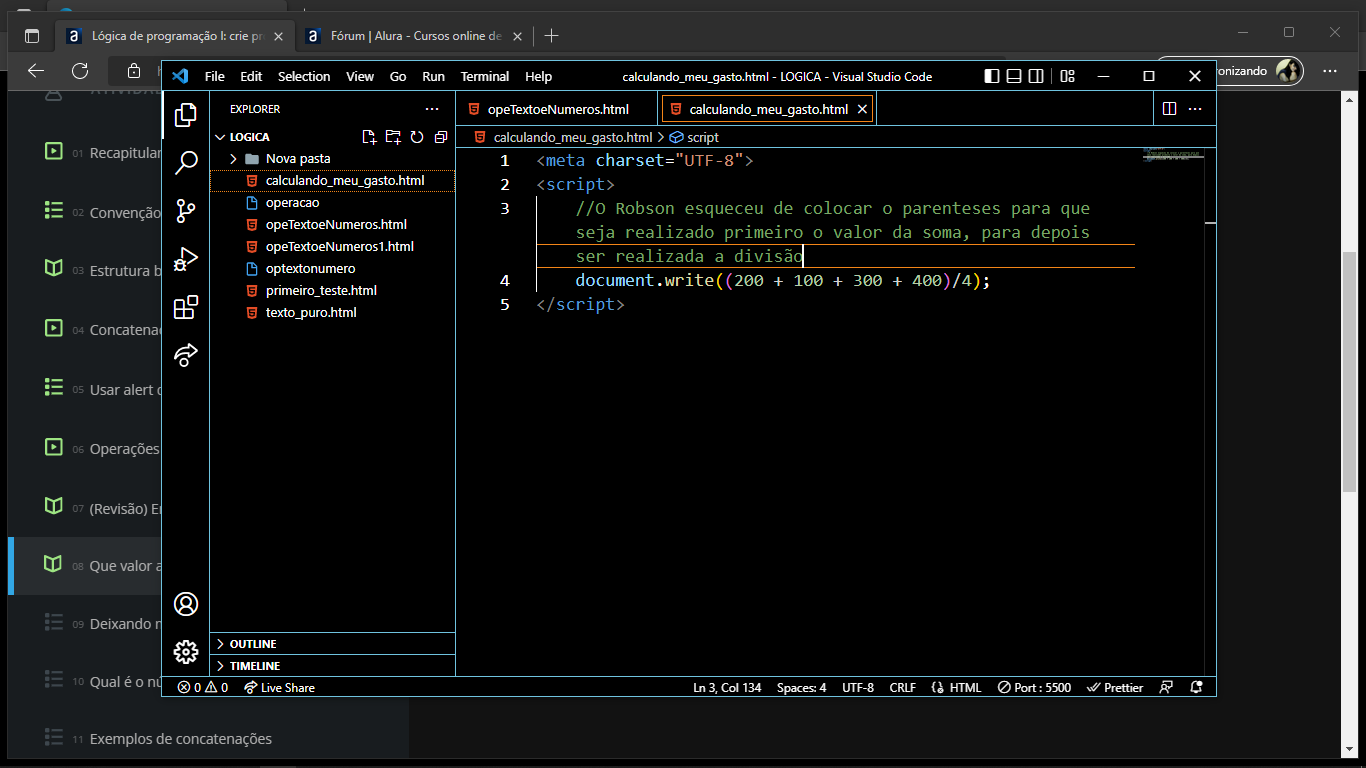This screenshot has width=1366, height=768.
Task: Click Ln 3, Col 134 status item
Action: coord(727,688)
